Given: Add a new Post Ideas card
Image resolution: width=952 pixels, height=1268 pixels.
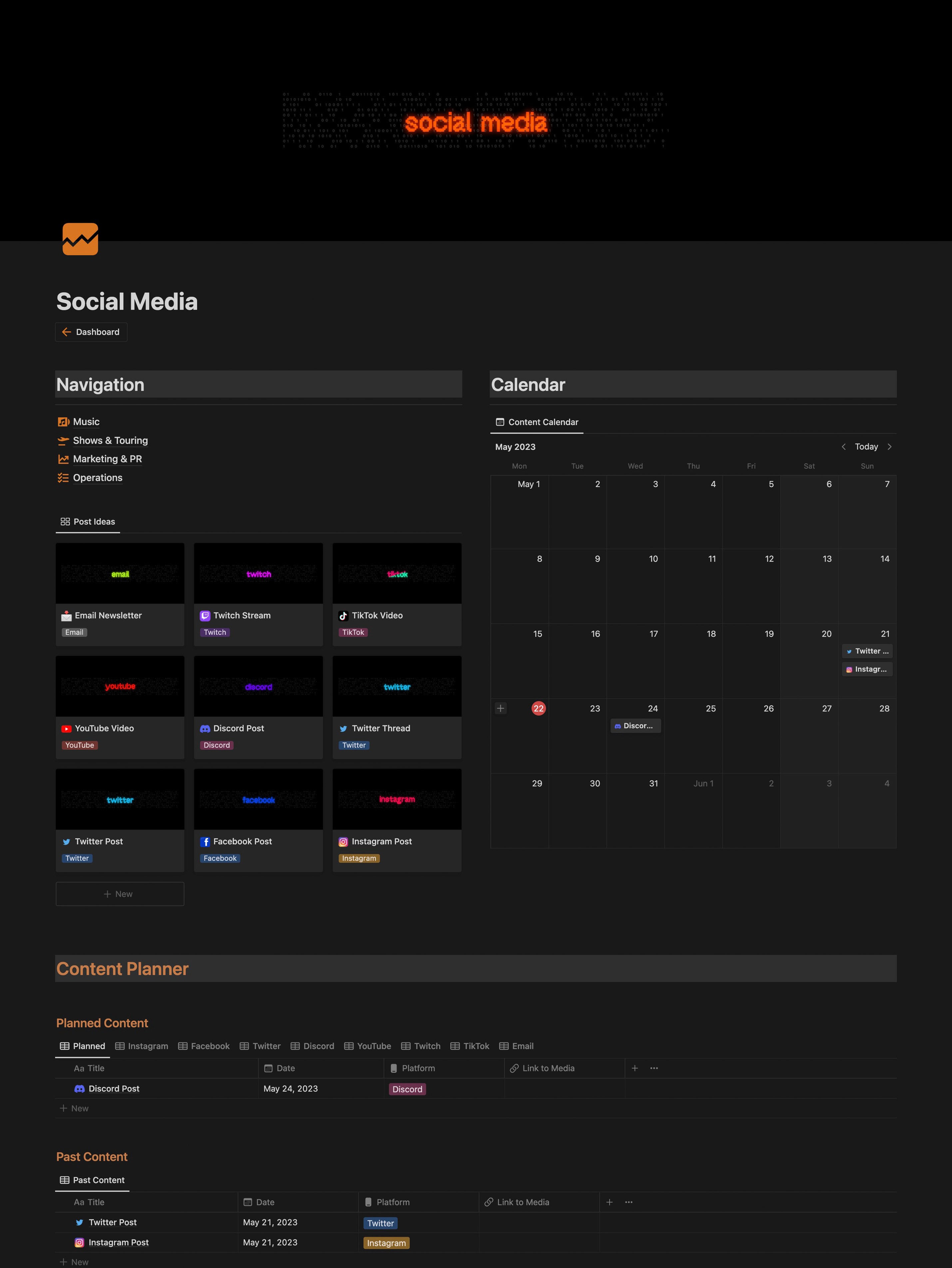Looking at the screenshot, I should pyautogui.click(x=119, y=894).
